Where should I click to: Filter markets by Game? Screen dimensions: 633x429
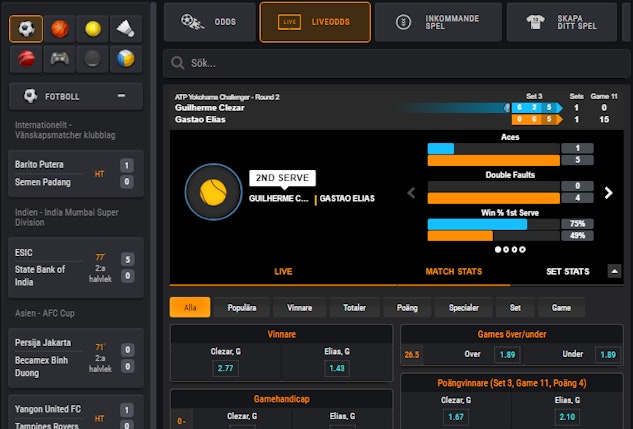561,308
